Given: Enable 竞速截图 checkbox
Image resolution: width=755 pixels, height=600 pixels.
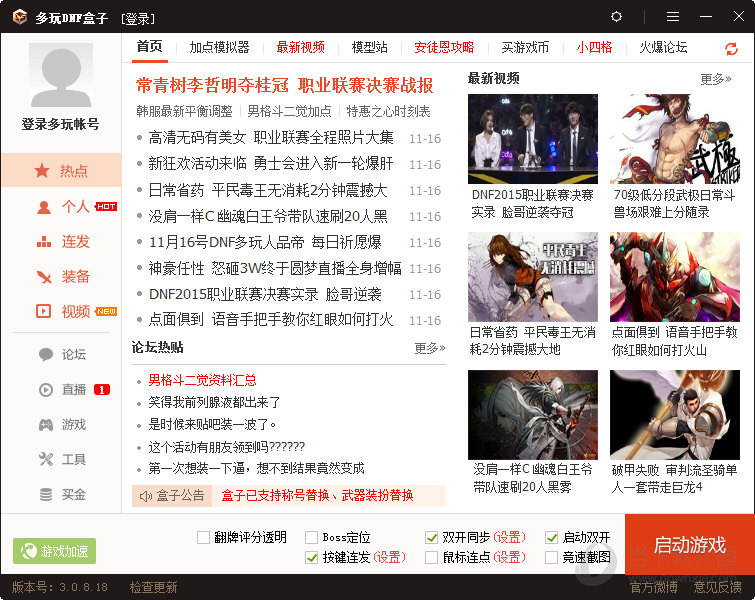Looking at the screenshot, I should [x=551, y=558].
